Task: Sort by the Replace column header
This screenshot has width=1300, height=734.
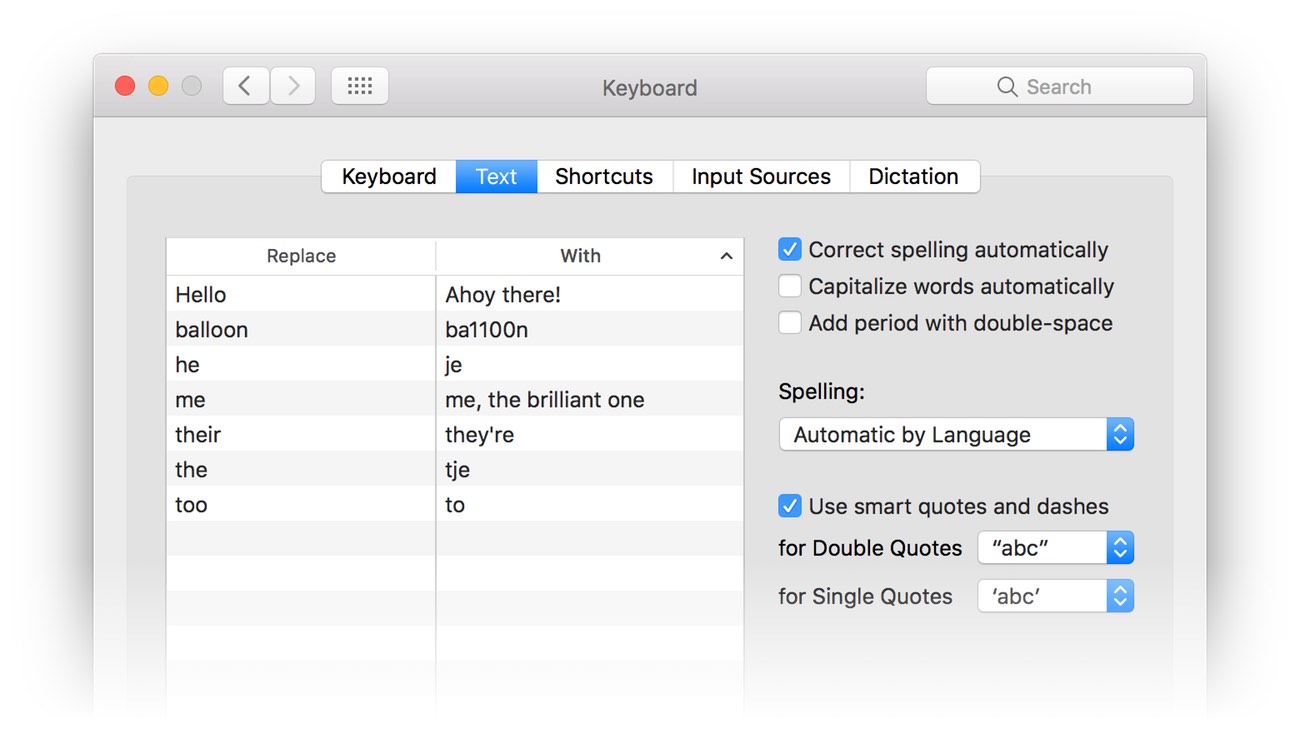Action: tap(301, 256)
